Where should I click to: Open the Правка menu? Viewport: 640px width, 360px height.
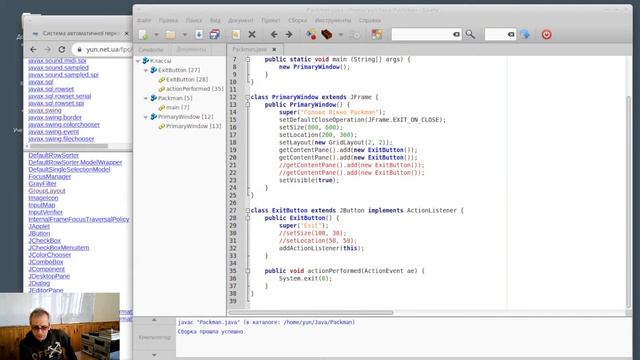coord(169,20)
